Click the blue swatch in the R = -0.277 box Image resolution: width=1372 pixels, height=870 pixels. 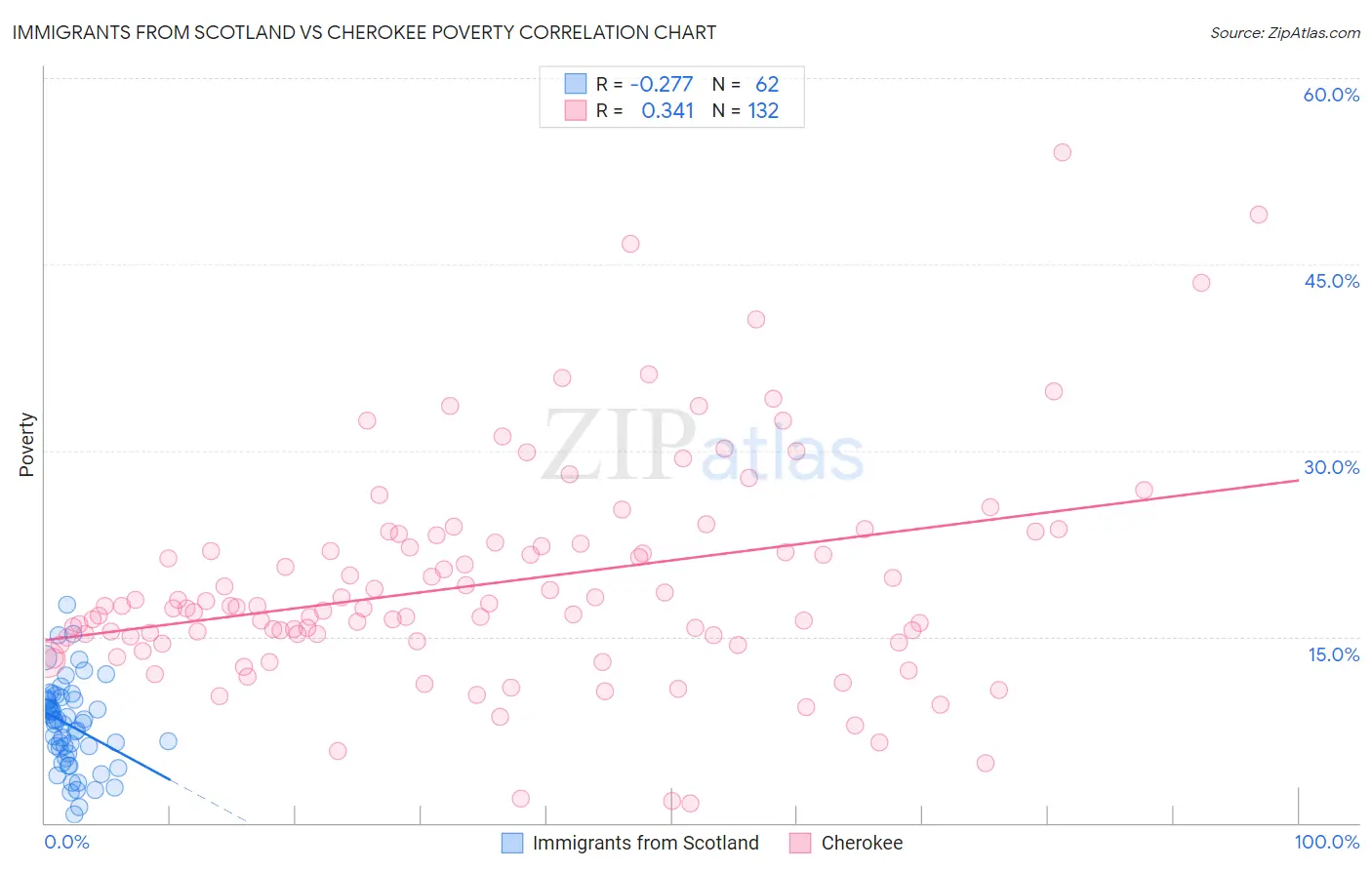(576, 84)
